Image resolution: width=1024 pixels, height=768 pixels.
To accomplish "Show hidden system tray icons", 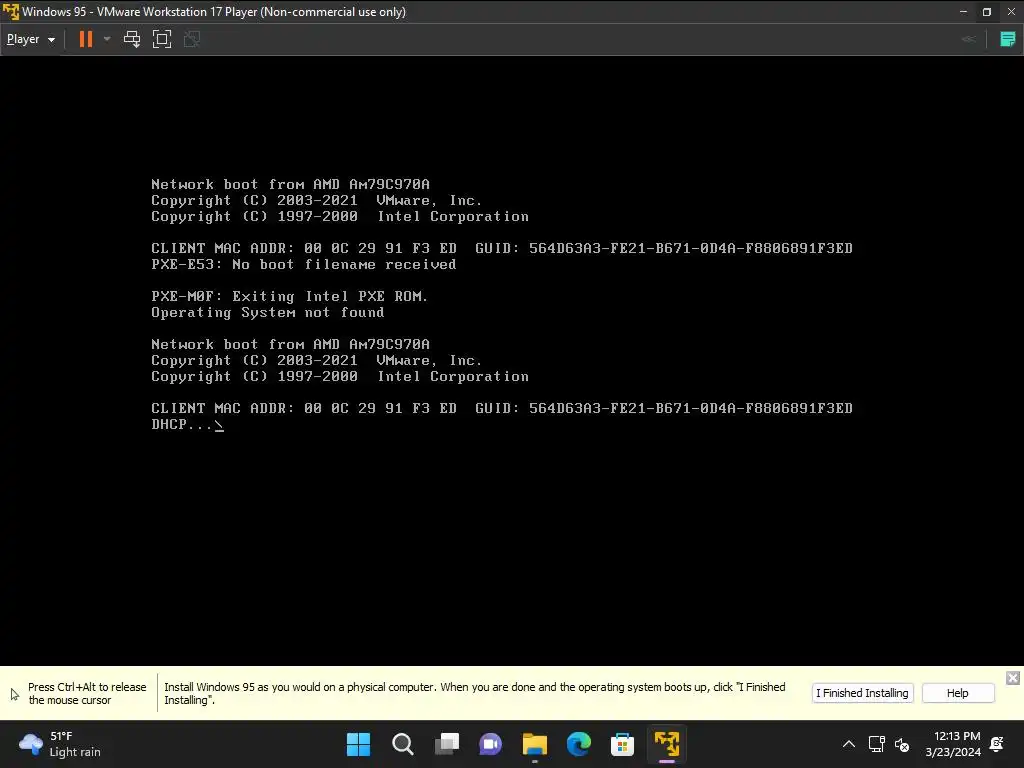I will 848,744.
